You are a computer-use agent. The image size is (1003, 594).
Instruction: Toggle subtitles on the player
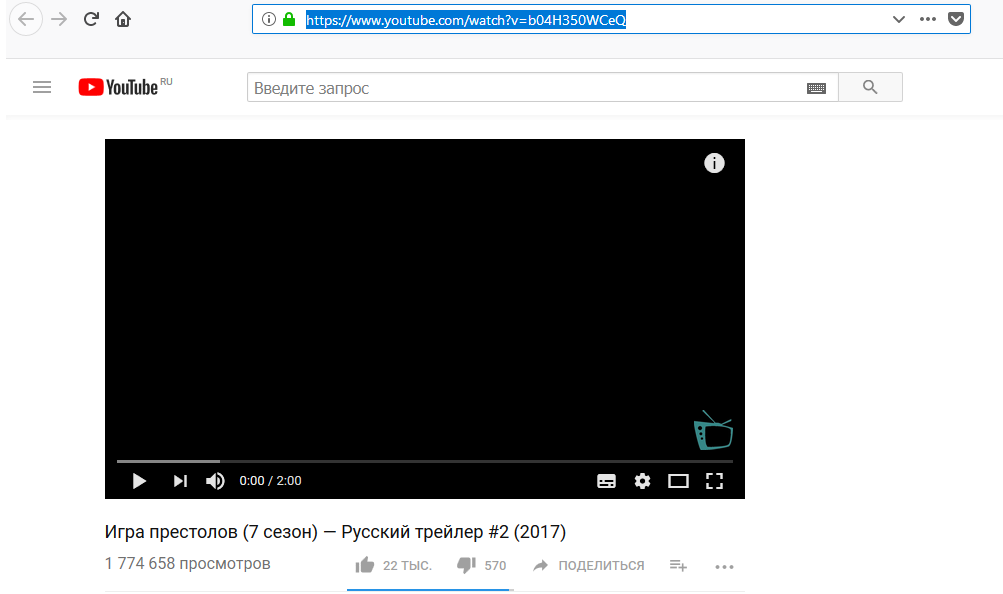[x=606, y=481]
